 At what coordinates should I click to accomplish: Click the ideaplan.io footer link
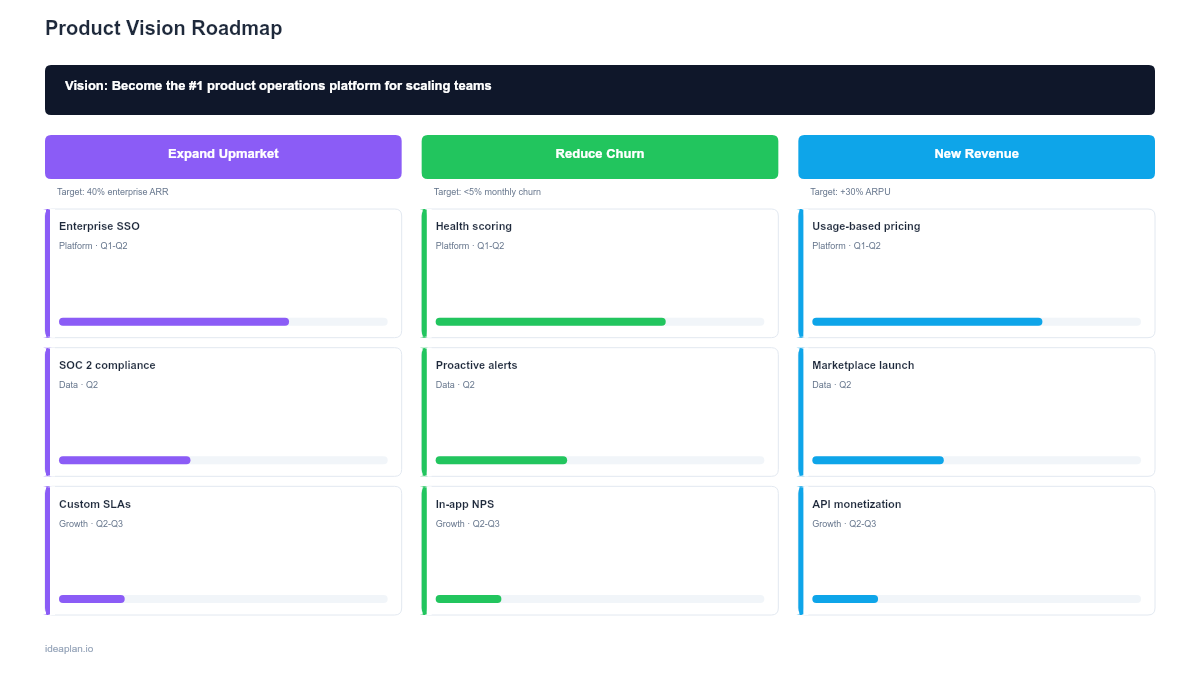coord(67,648)
